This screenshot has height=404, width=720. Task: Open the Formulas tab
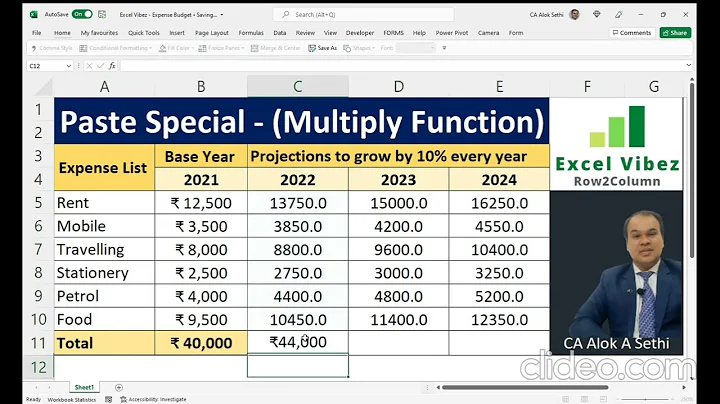tap(251, 33)
